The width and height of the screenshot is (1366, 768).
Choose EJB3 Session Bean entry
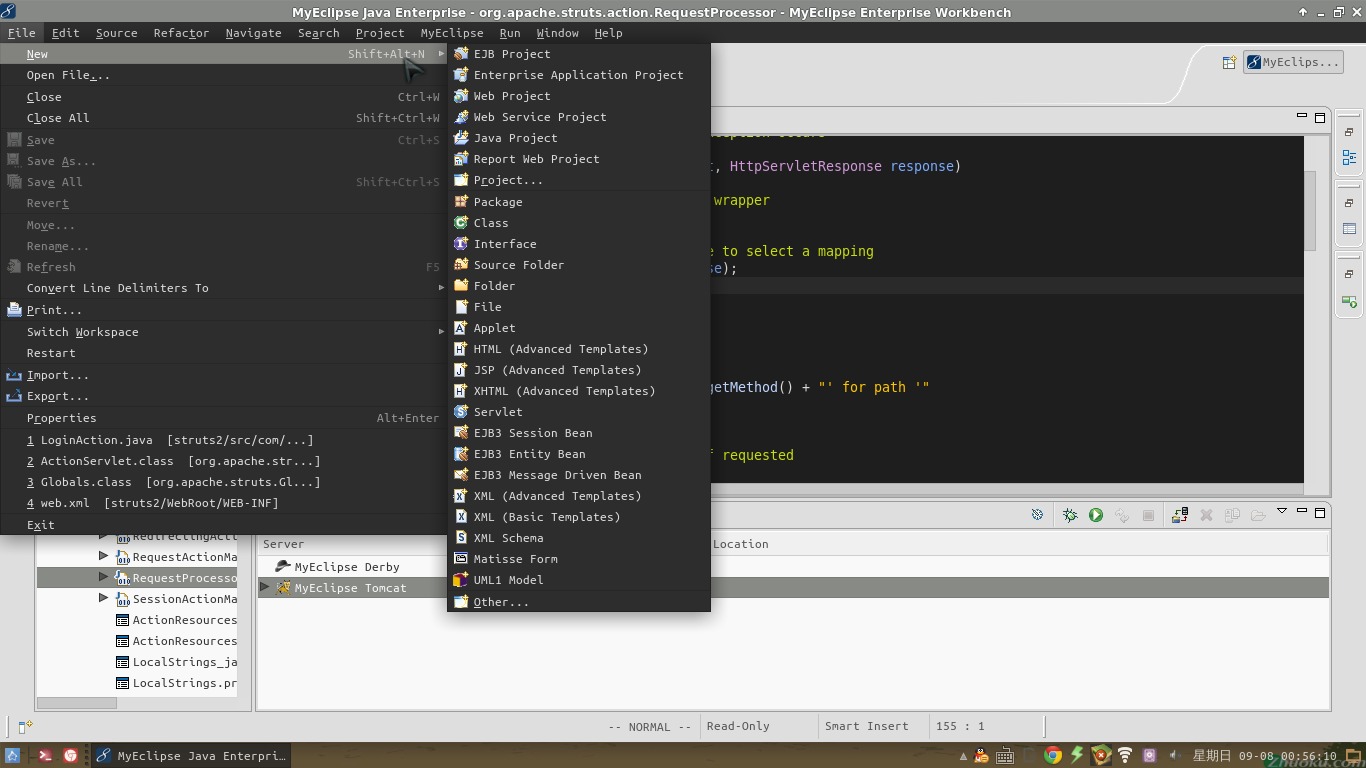[x=579, y=433]
